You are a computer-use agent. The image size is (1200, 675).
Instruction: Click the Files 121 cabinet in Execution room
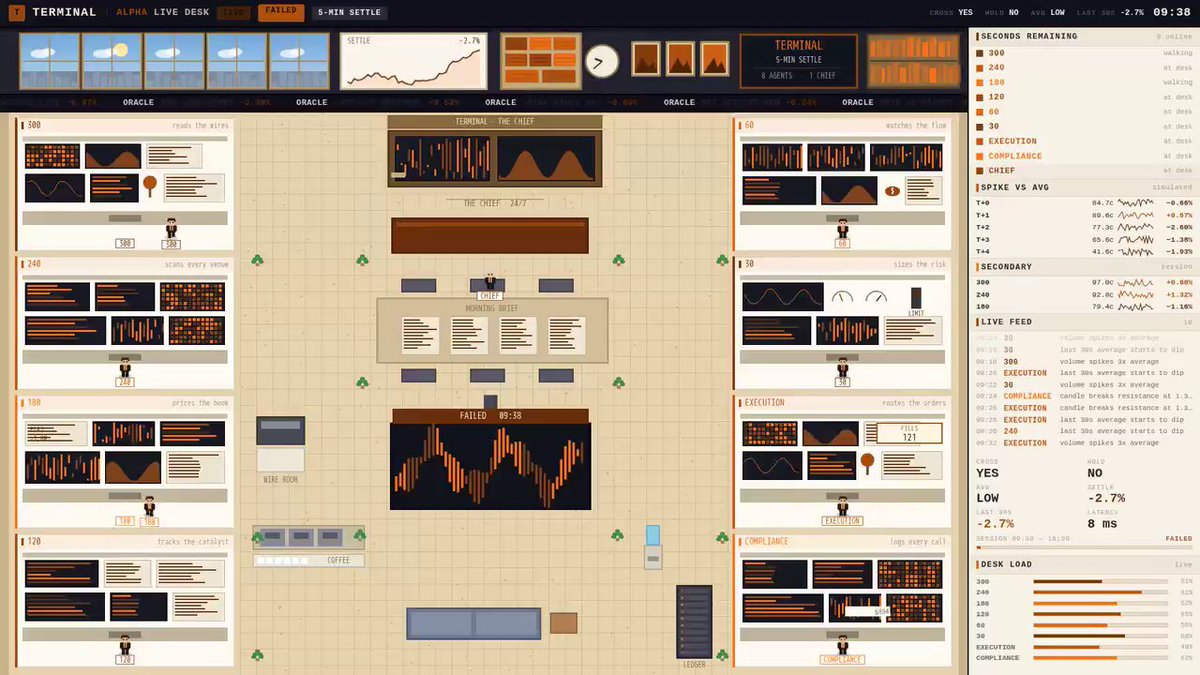point(909,433)
